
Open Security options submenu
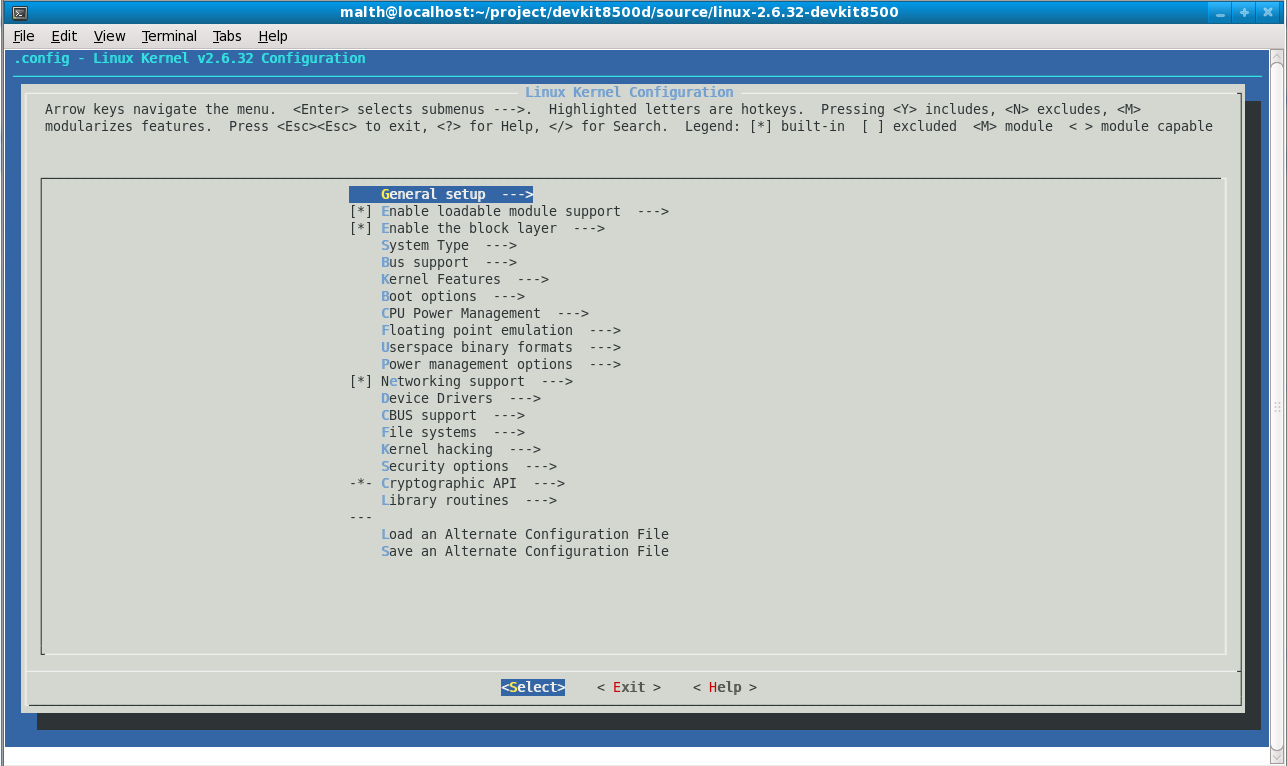coord(469,466)
